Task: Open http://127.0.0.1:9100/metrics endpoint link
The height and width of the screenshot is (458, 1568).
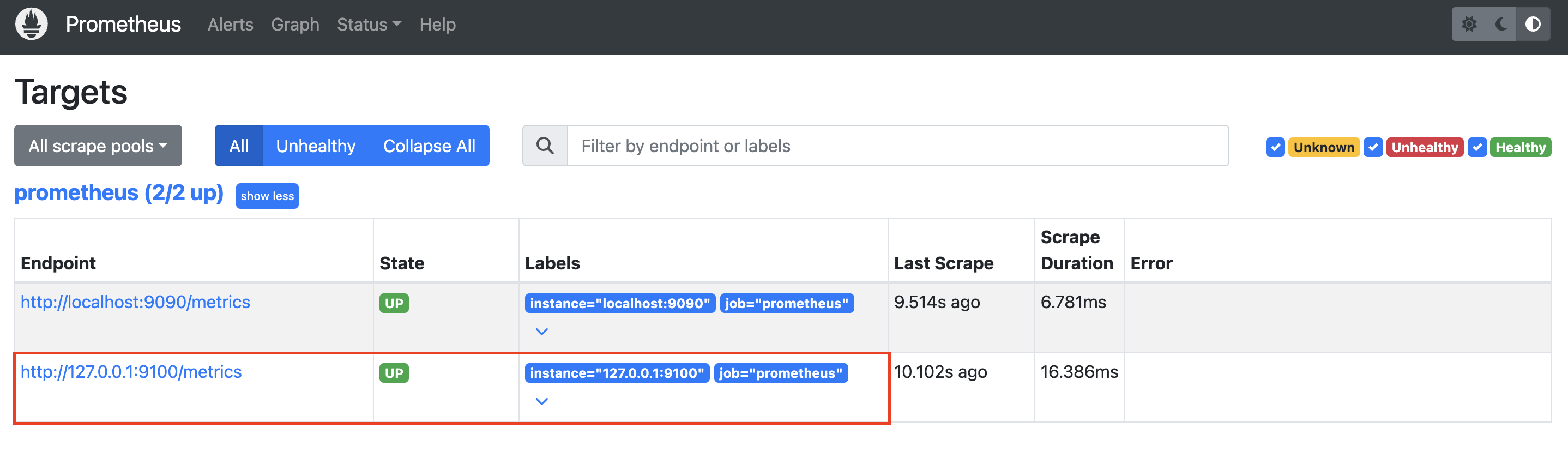Action: click(x=131, y=371)
